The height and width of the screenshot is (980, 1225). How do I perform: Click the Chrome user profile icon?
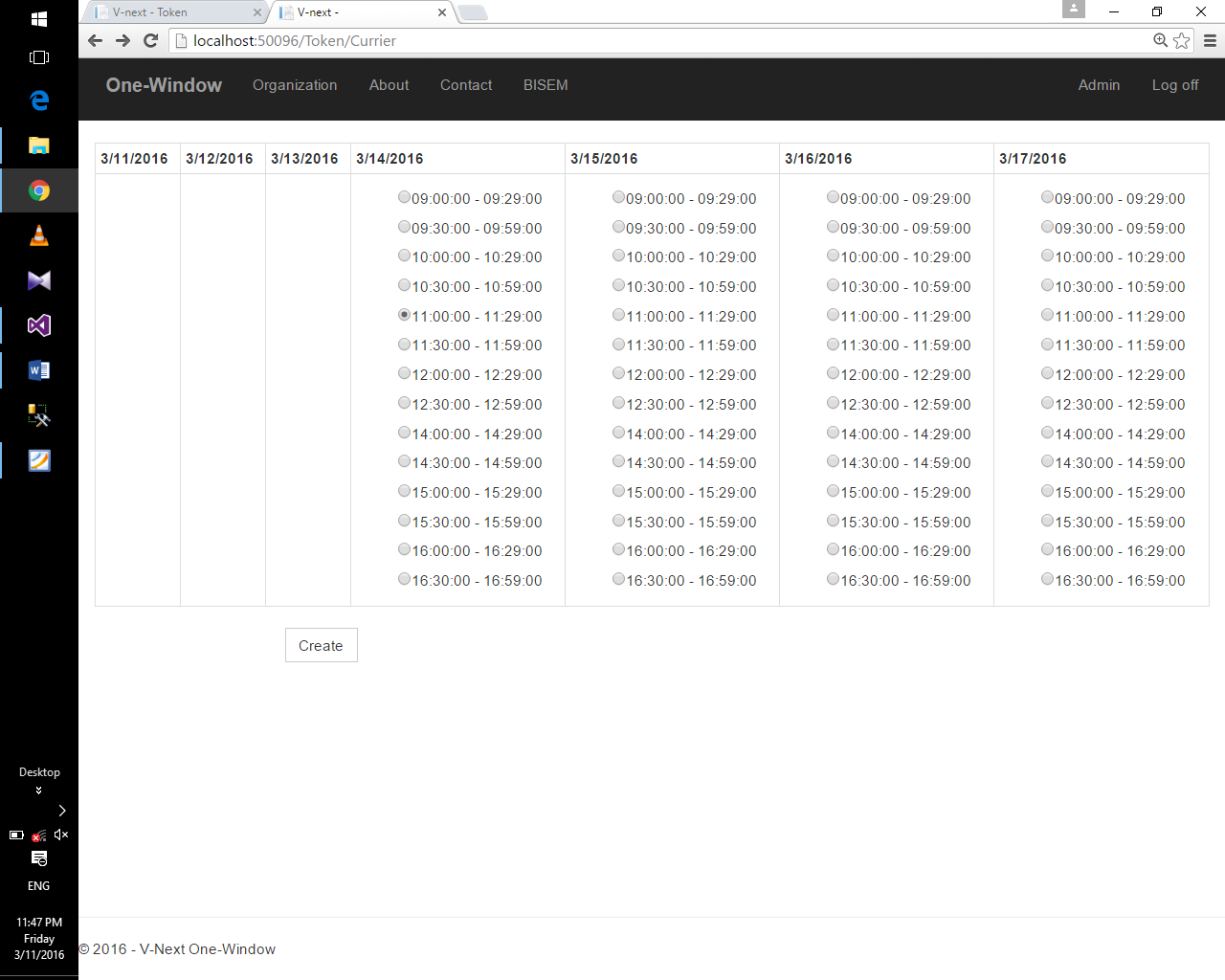pyautogui.click(x=1074, y=9)
